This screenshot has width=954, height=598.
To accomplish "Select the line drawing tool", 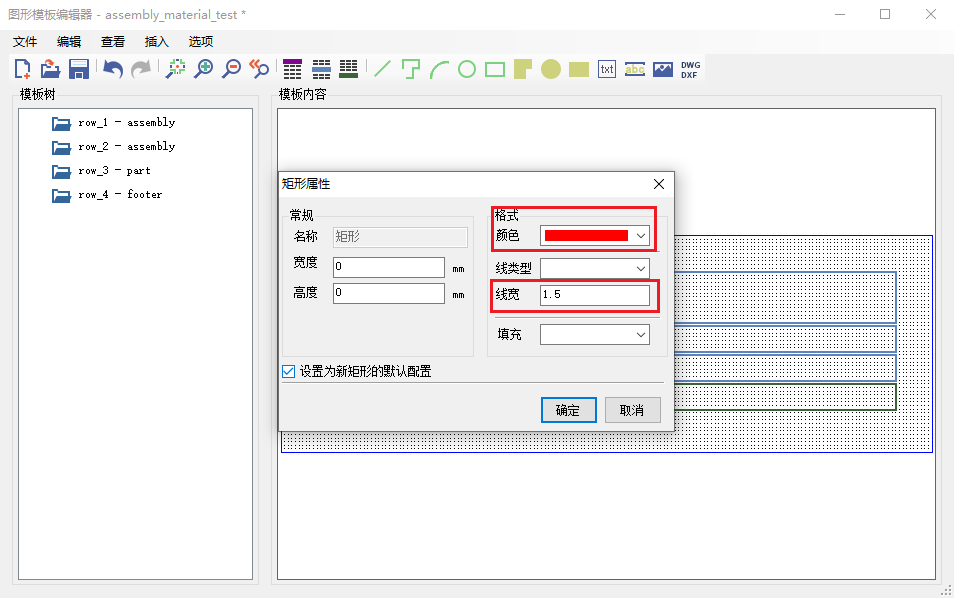I will point(382,69).
